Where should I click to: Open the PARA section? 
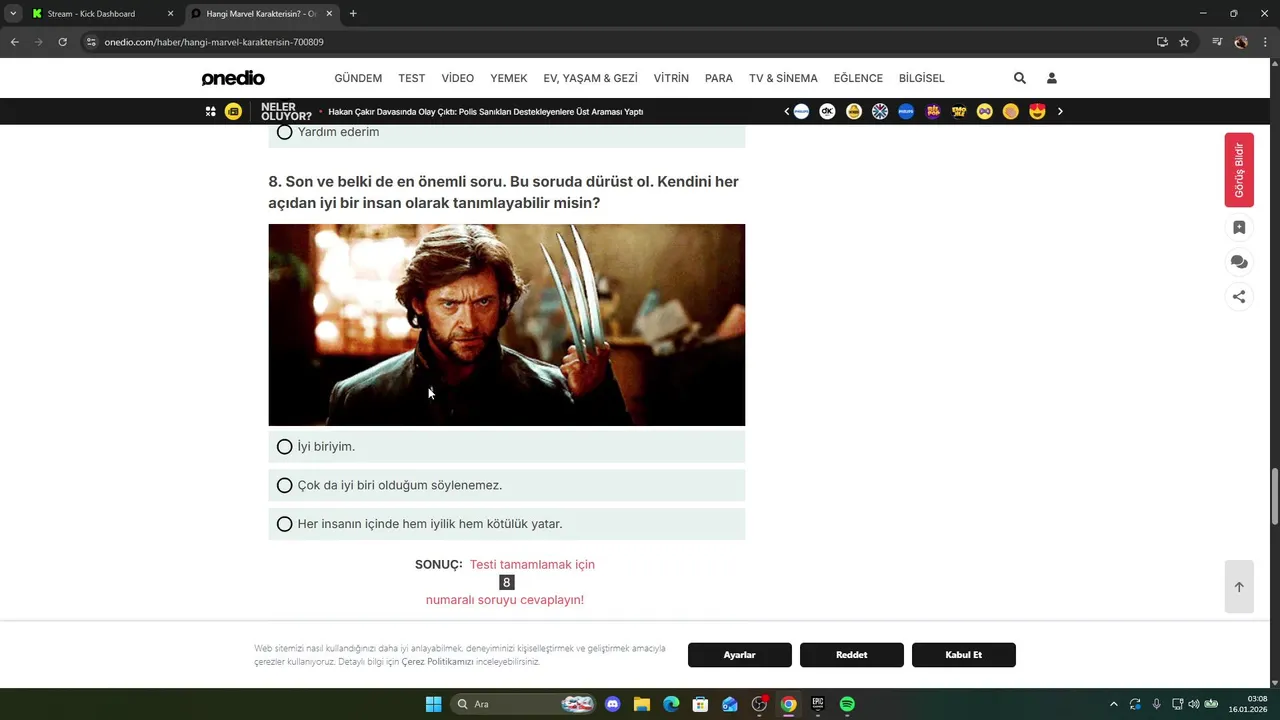719,78
